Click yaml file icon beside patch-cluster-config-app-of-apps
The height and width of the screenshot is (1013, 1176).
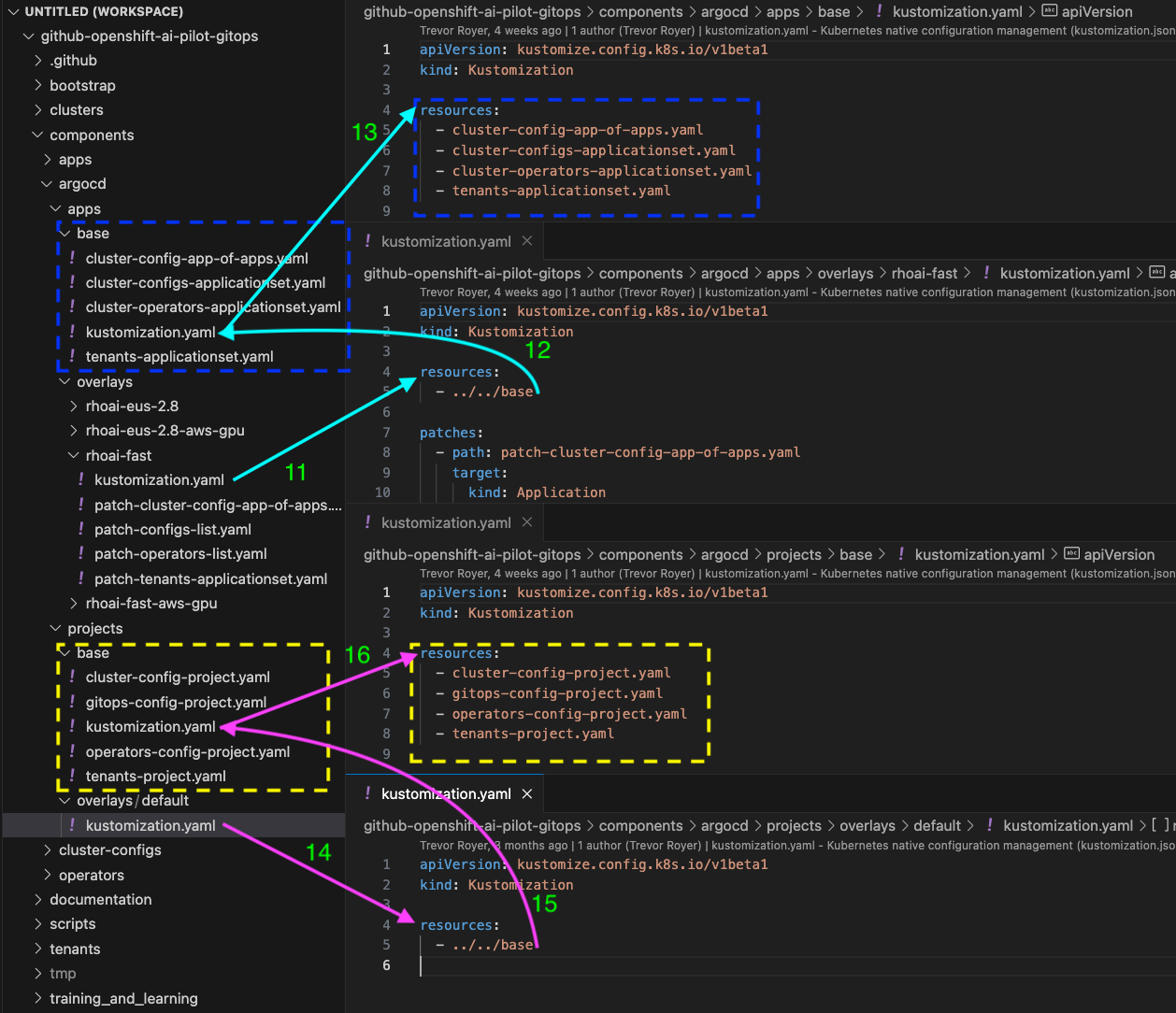point(81,505)
